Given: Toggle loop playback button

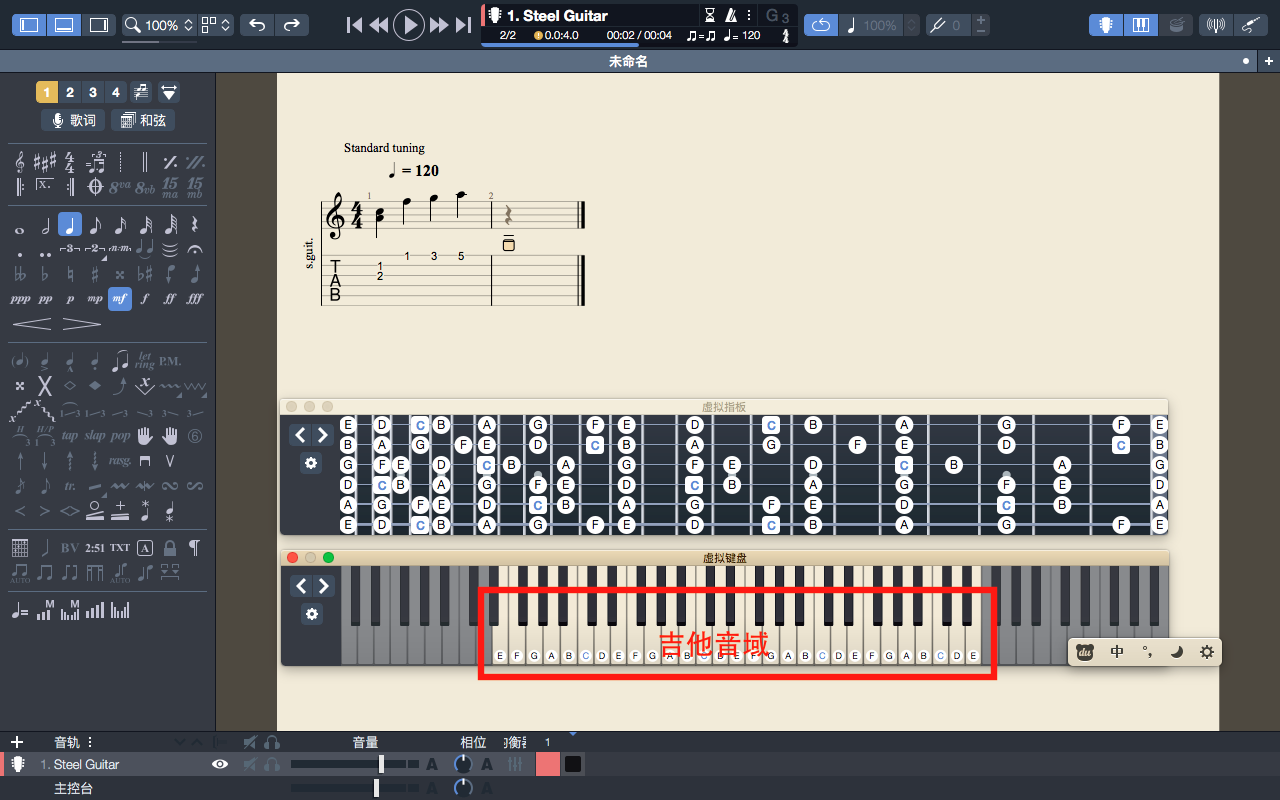Looking at the screenshot, I should tap(820, 25).
